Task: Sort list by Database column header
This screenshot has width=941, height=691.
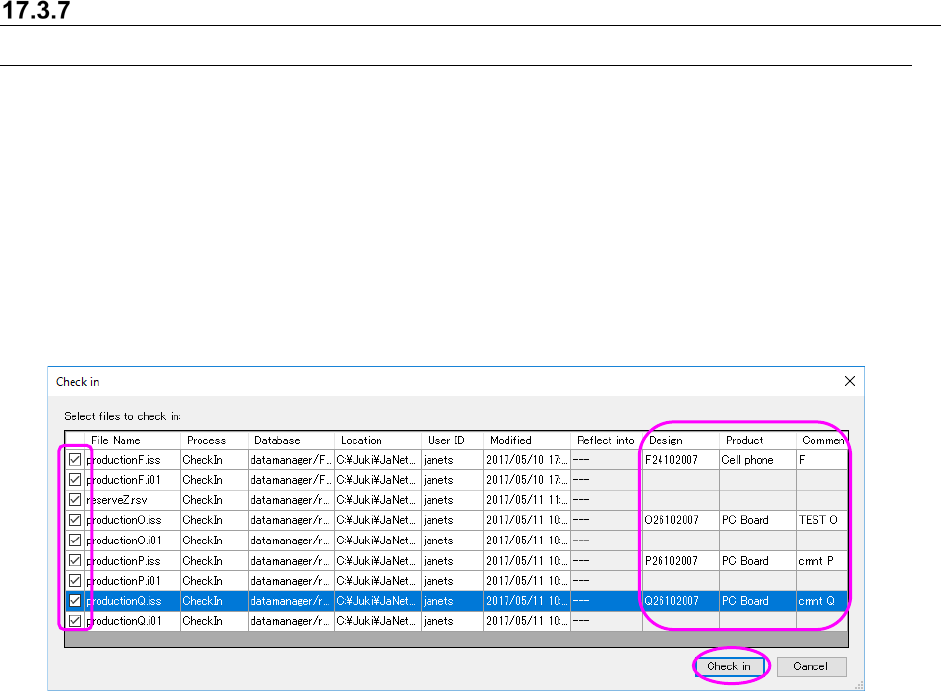Action: pos(277,440)
